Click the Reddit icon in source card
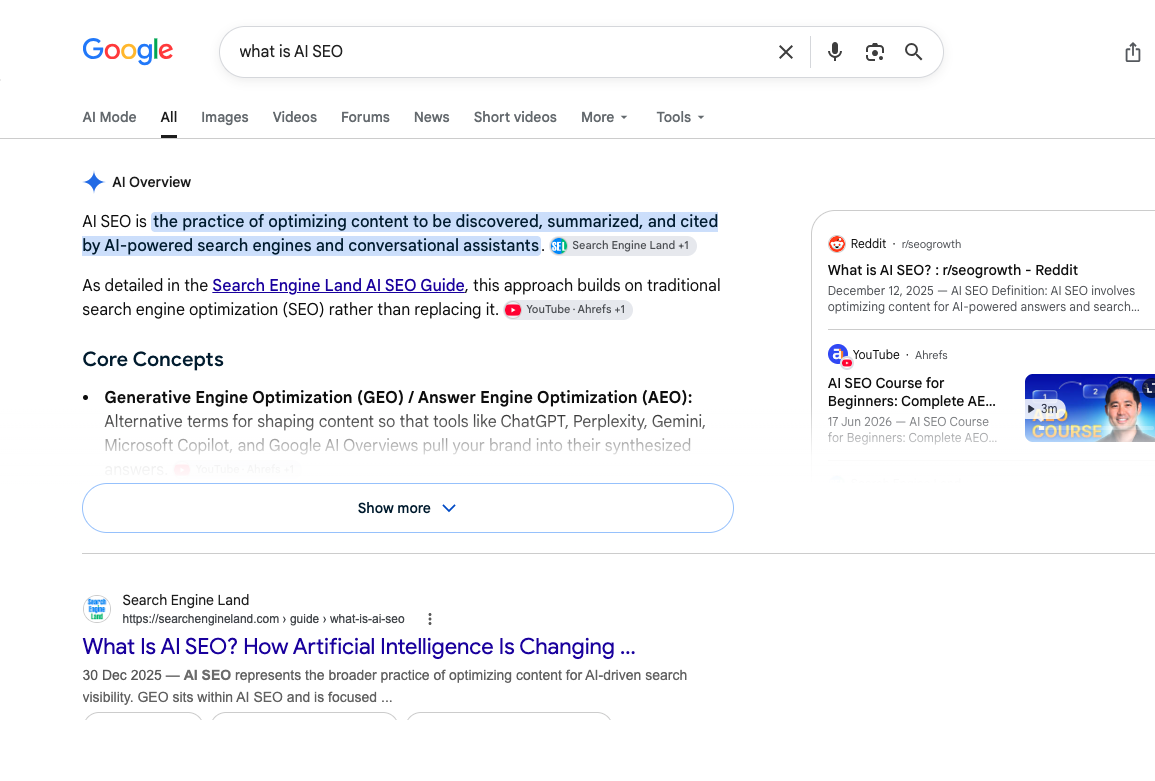The height and width of the screenshot is (781, 1155). 836,244
